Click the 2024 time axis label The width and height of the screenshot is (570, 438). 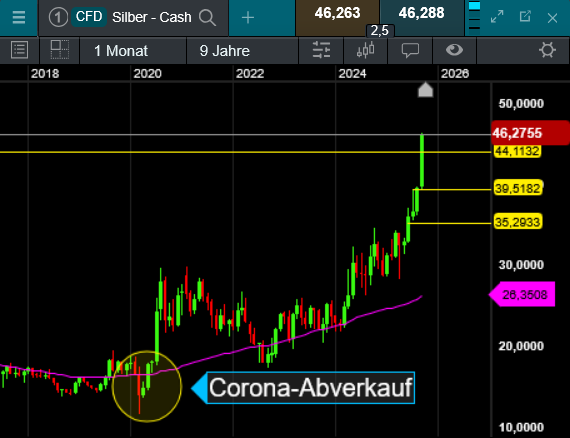(x=352, y=74)
